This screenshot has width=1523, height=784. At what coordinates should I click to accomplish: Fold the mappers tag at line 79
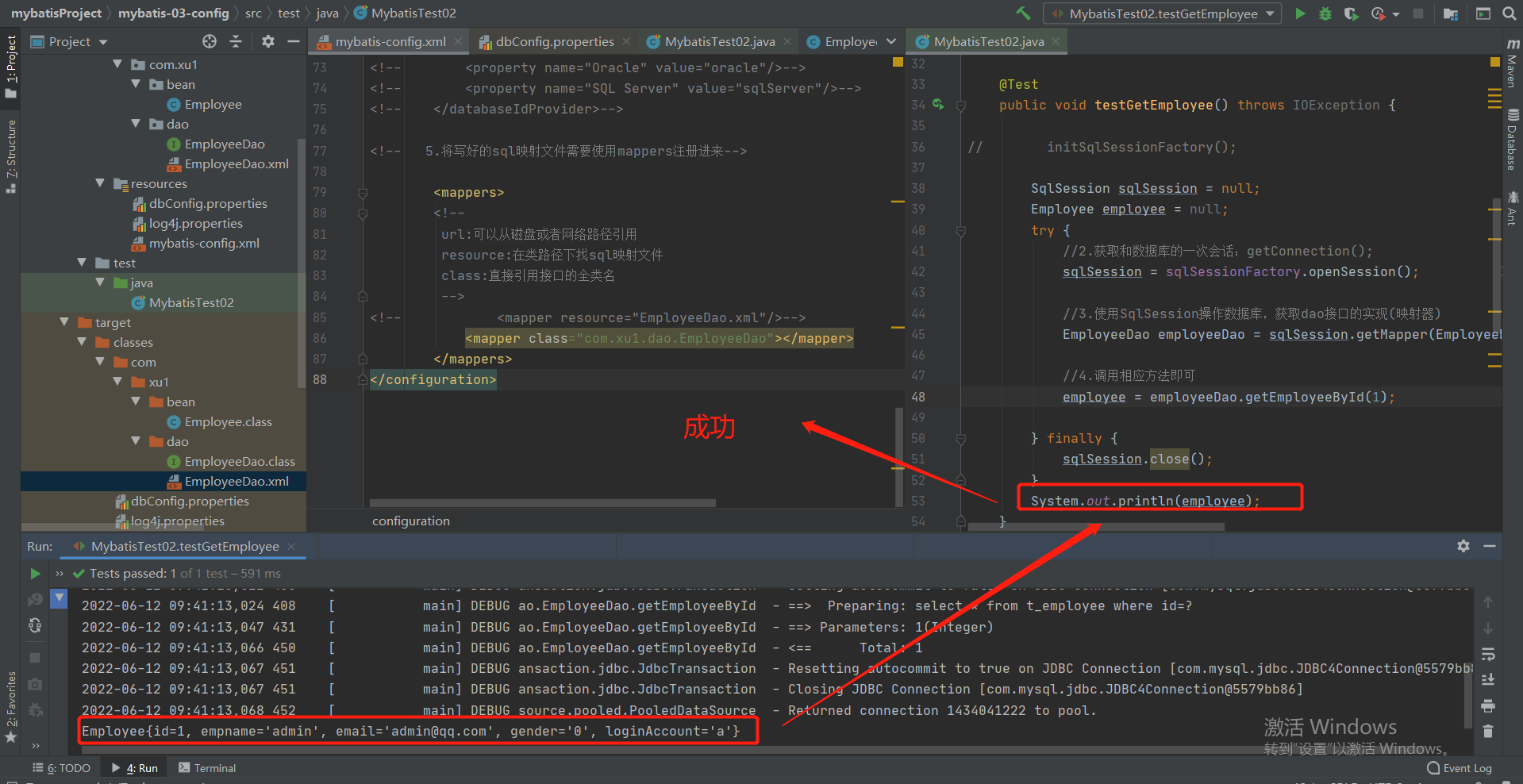[x=363, y=192]
